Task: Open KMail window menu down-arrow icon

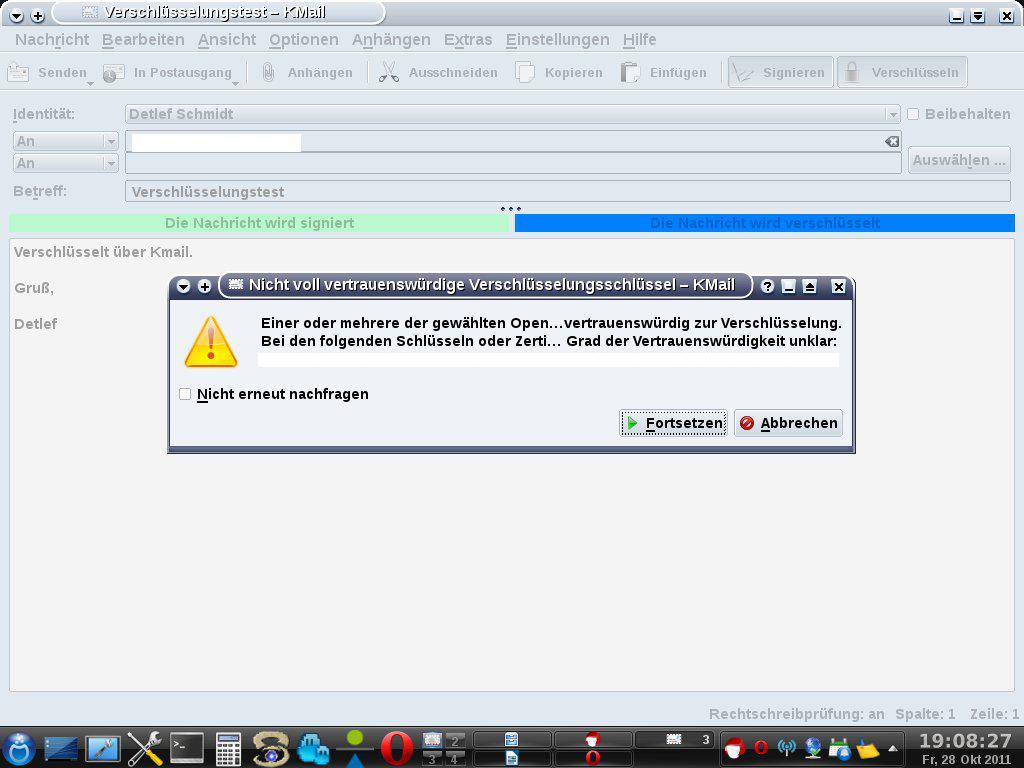Action: pos(16,16)
